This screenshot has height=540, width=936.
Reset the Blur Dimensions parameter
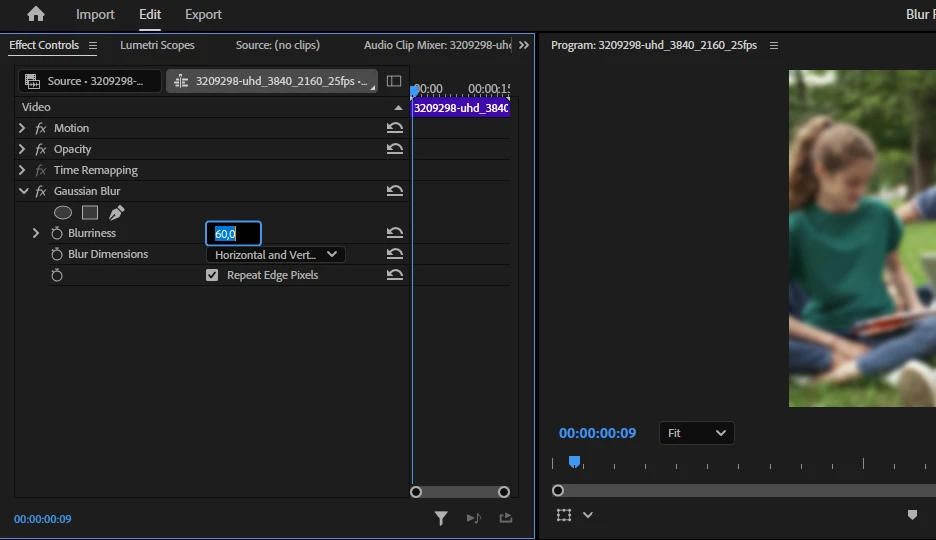[395, 254]
